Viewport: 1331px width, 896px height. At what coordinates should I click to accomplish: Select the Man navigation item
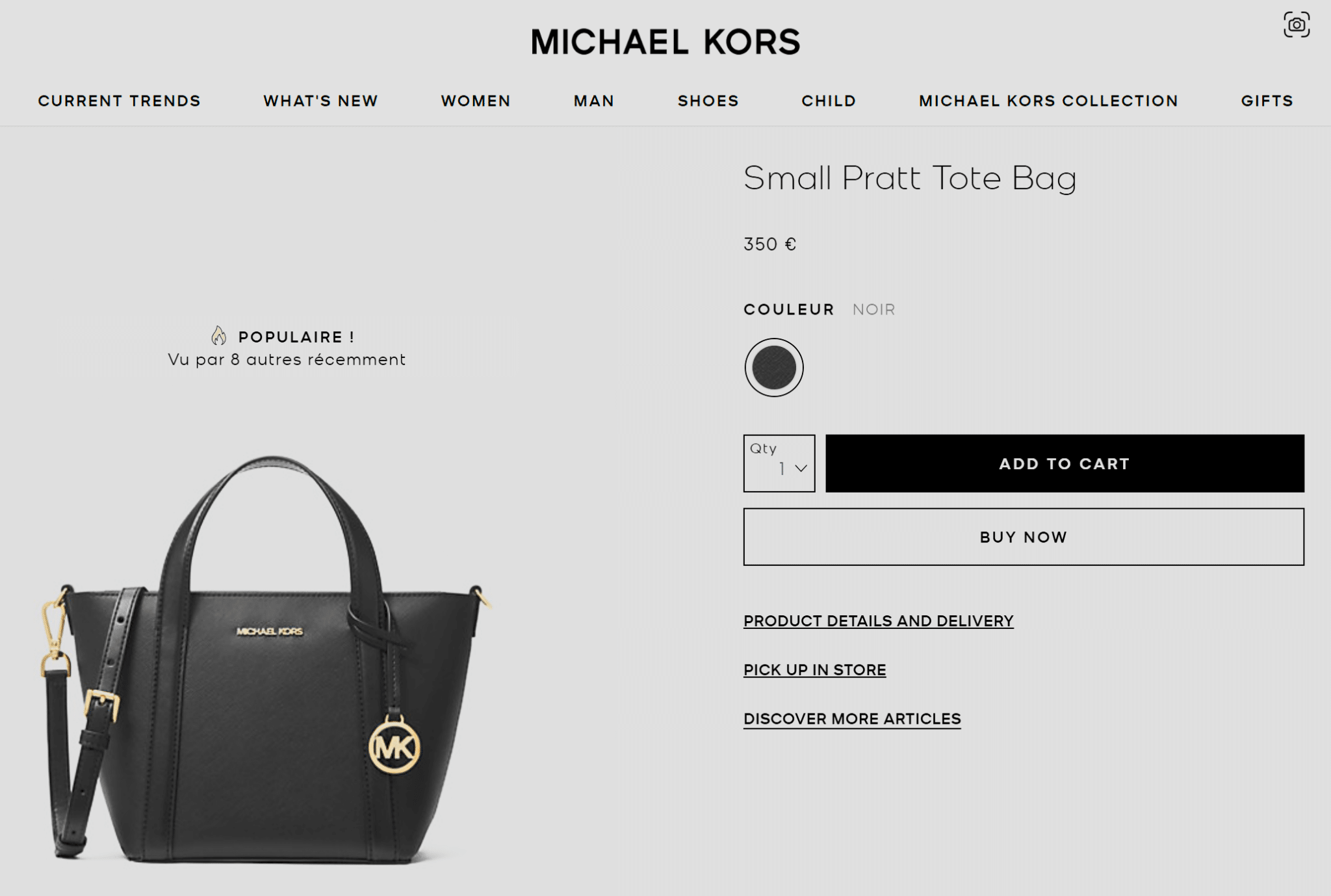coord(593,101)
